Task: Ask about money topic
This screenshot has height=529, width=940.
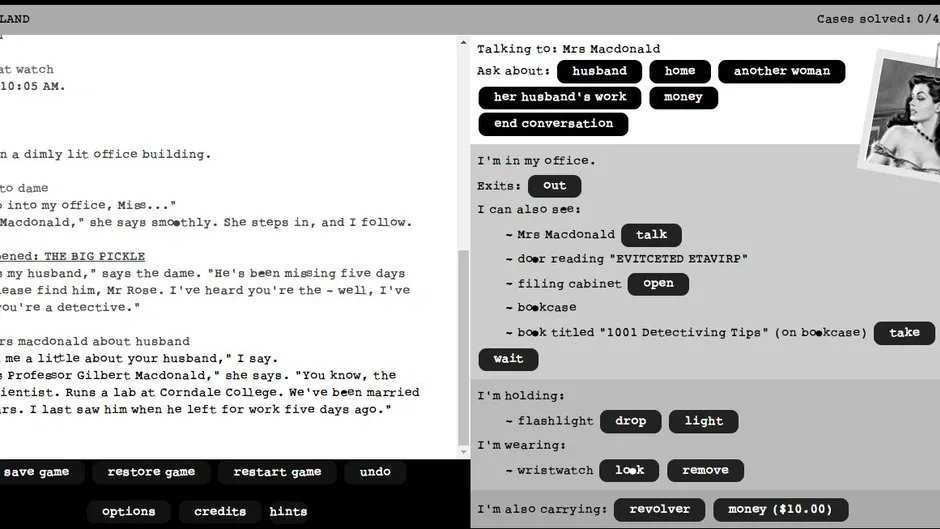Action: click(x=683, y=97)
